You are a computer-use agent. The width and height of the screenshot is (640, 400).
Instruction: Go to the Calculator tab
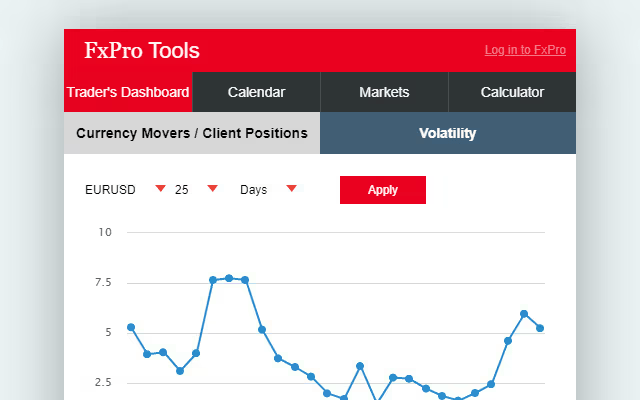point(512,92)
